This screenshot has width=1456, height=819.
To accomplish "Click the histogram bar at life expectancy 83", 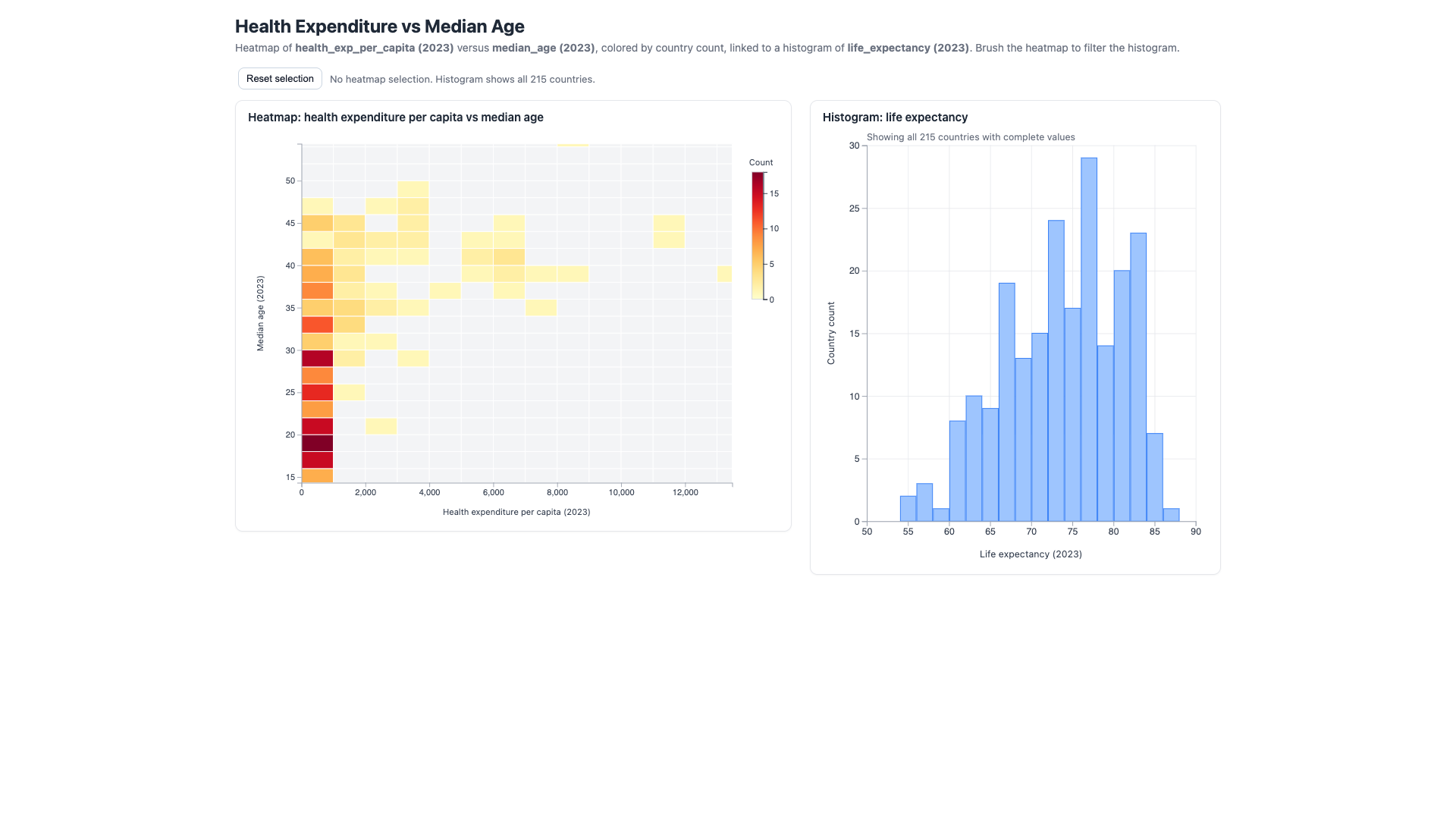I will pyautogui.click(x=1138, y=378).
